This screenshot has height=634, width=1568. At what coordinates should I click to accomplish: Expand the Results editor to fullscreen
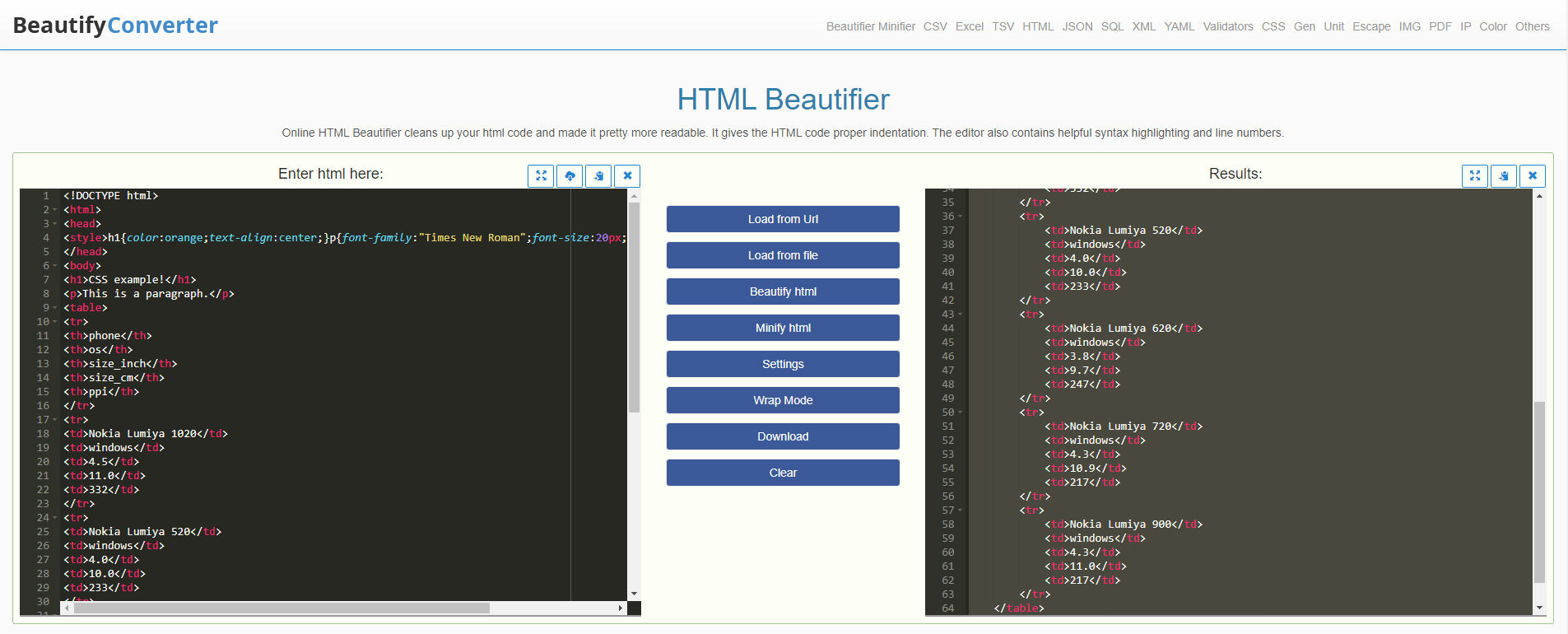tap(1475, 175)
